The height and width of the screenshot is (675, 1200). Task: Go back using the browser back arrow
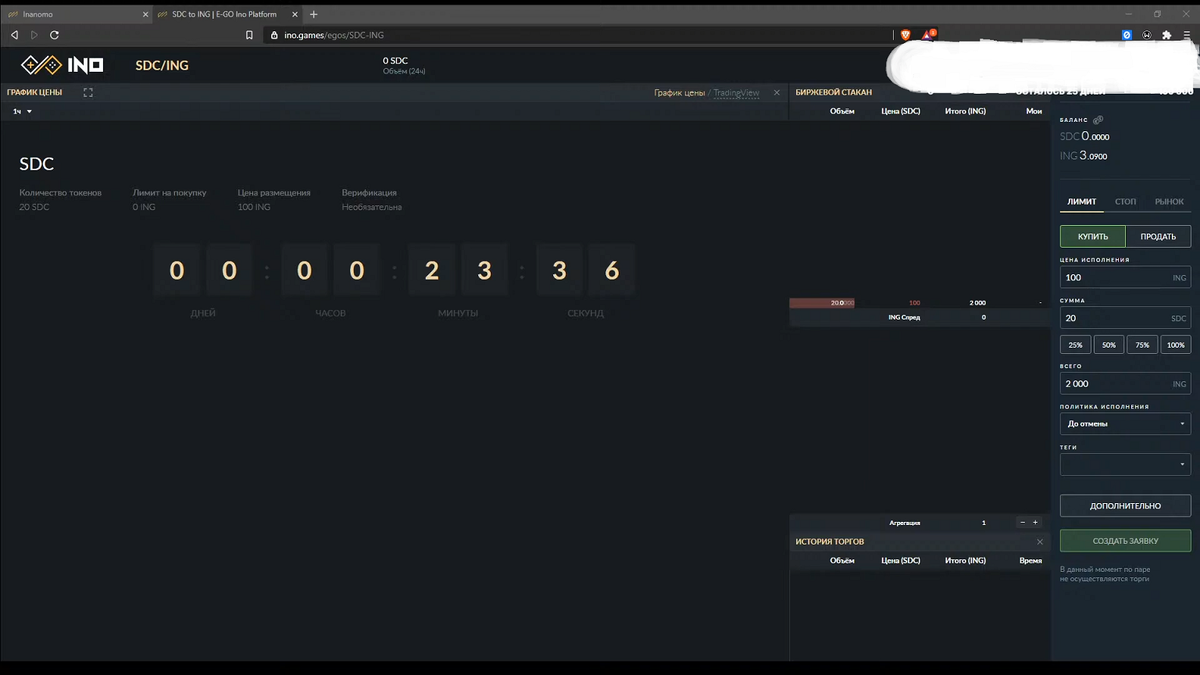14,35
